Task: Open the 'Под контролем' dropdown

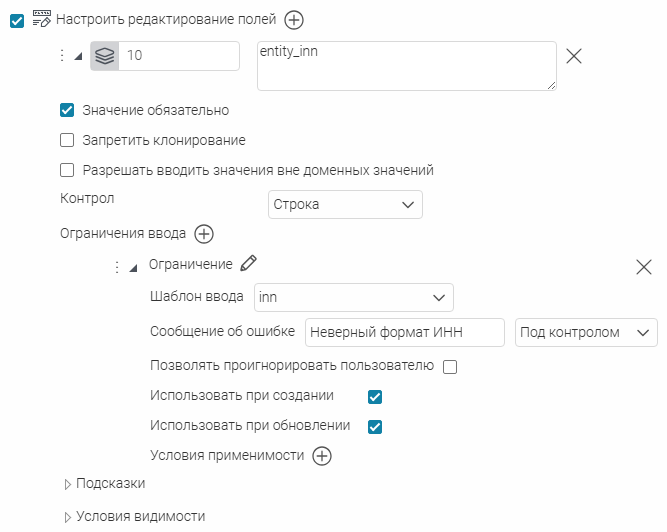Action: 586,332
